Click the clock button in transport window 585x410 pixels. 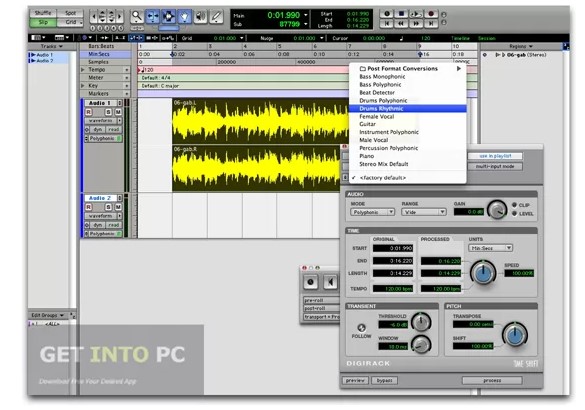pos(310,282)
